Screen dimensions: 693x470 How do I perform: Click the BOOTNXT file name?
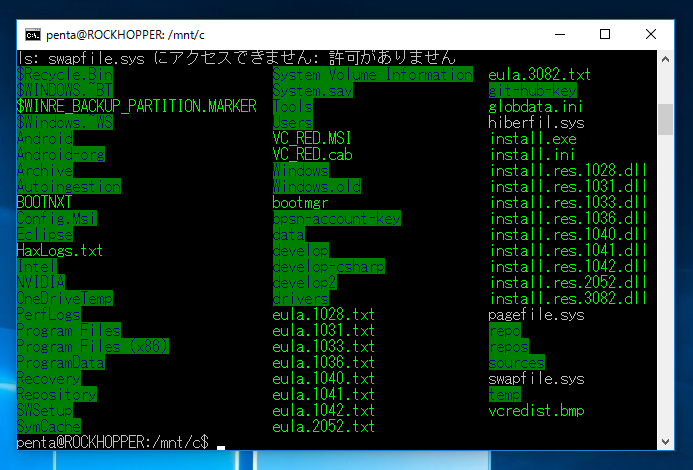44,203
